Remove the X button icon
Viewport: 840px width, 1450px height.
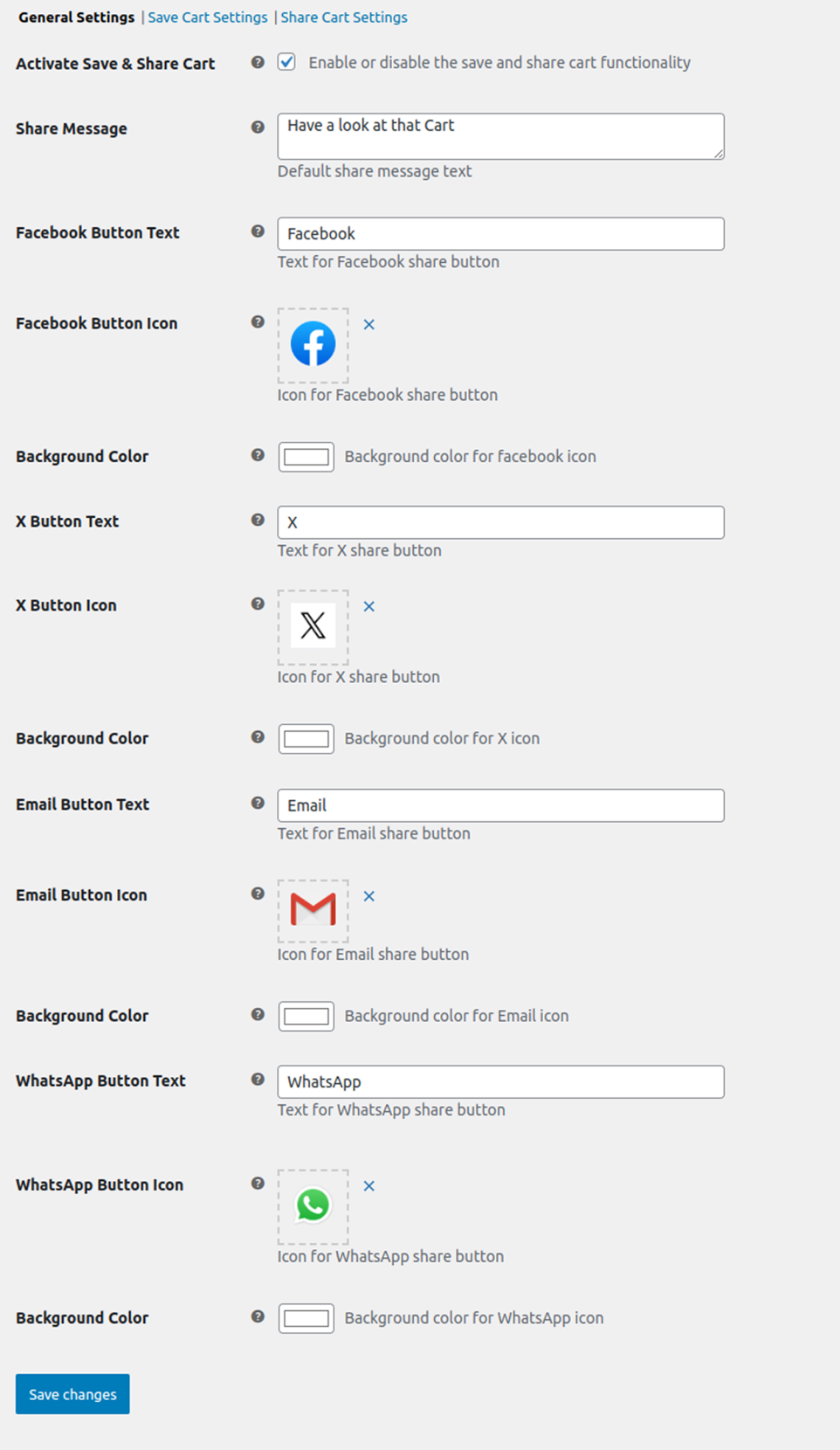(x=369, y=607)
